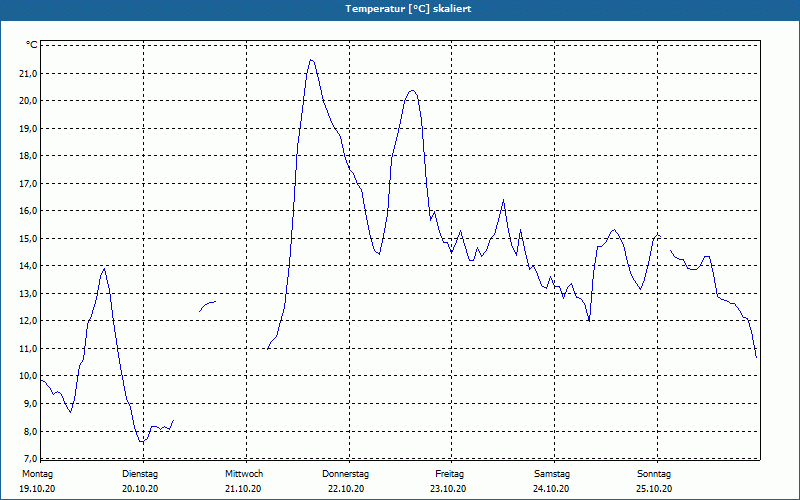The width and height of the screenshot is (800, 500).
Task: Click the 10,0 y-axis label
Action: click(x=28, y=376)
